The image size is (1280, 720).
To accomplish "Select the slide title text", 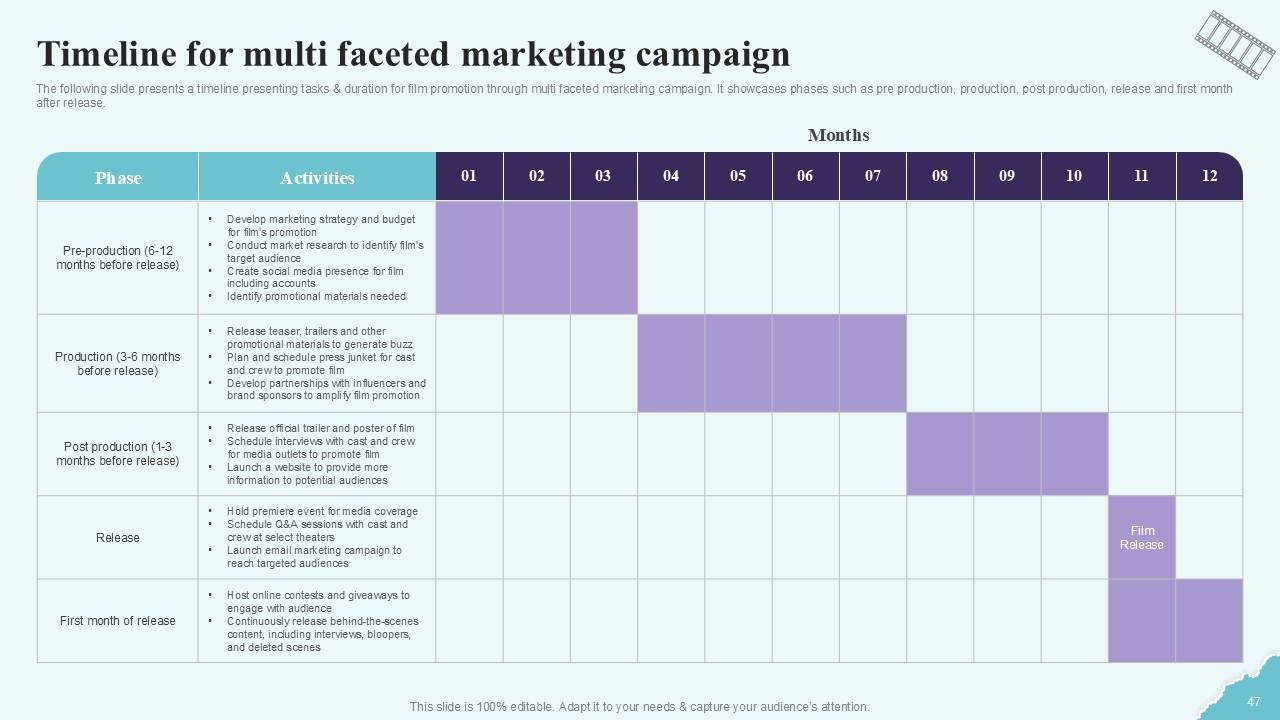I will (x=413, y=53).
